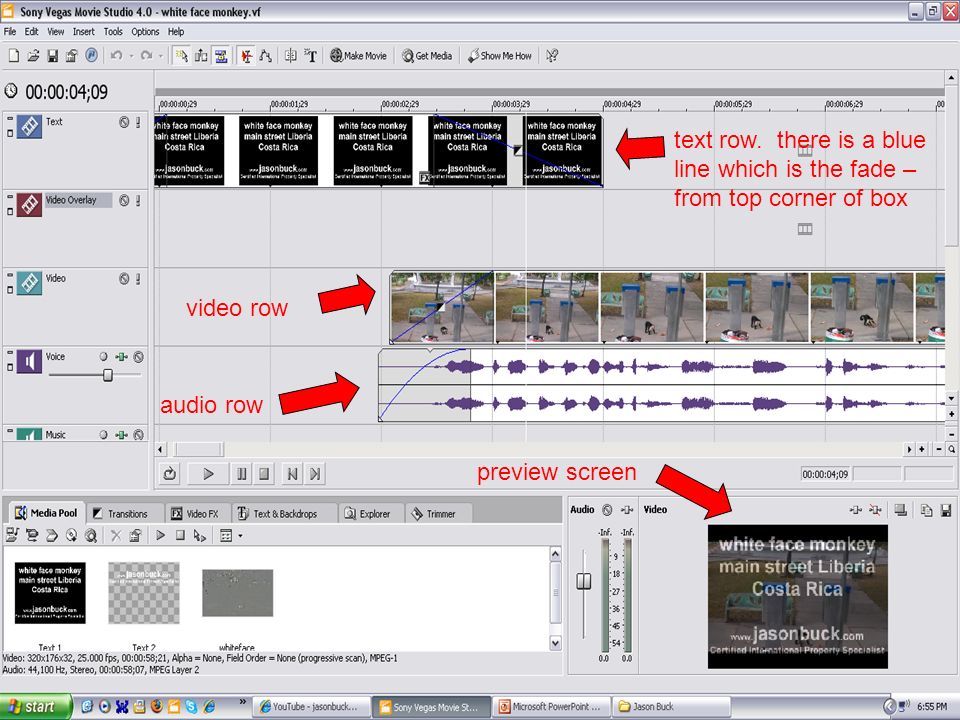Image resolution: width=960 pixels, height=720 pixels.
Task: Click the Audio master volume fader
Action: tap(584, 580)
